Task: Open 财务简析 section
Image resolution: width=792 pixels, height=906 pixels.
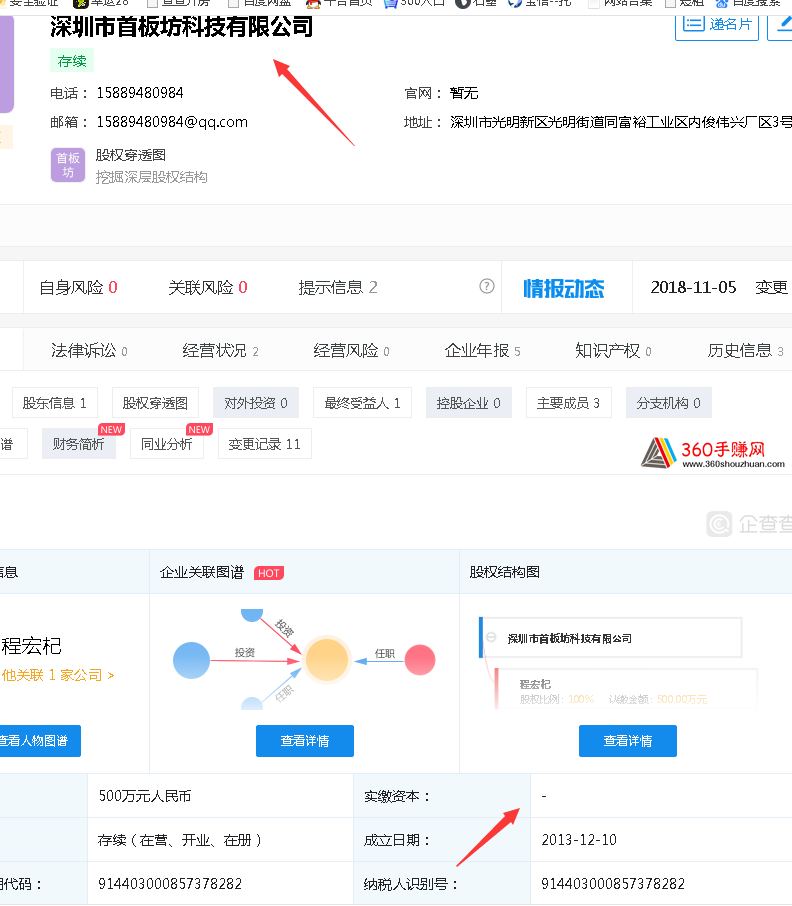Action: 79,444
